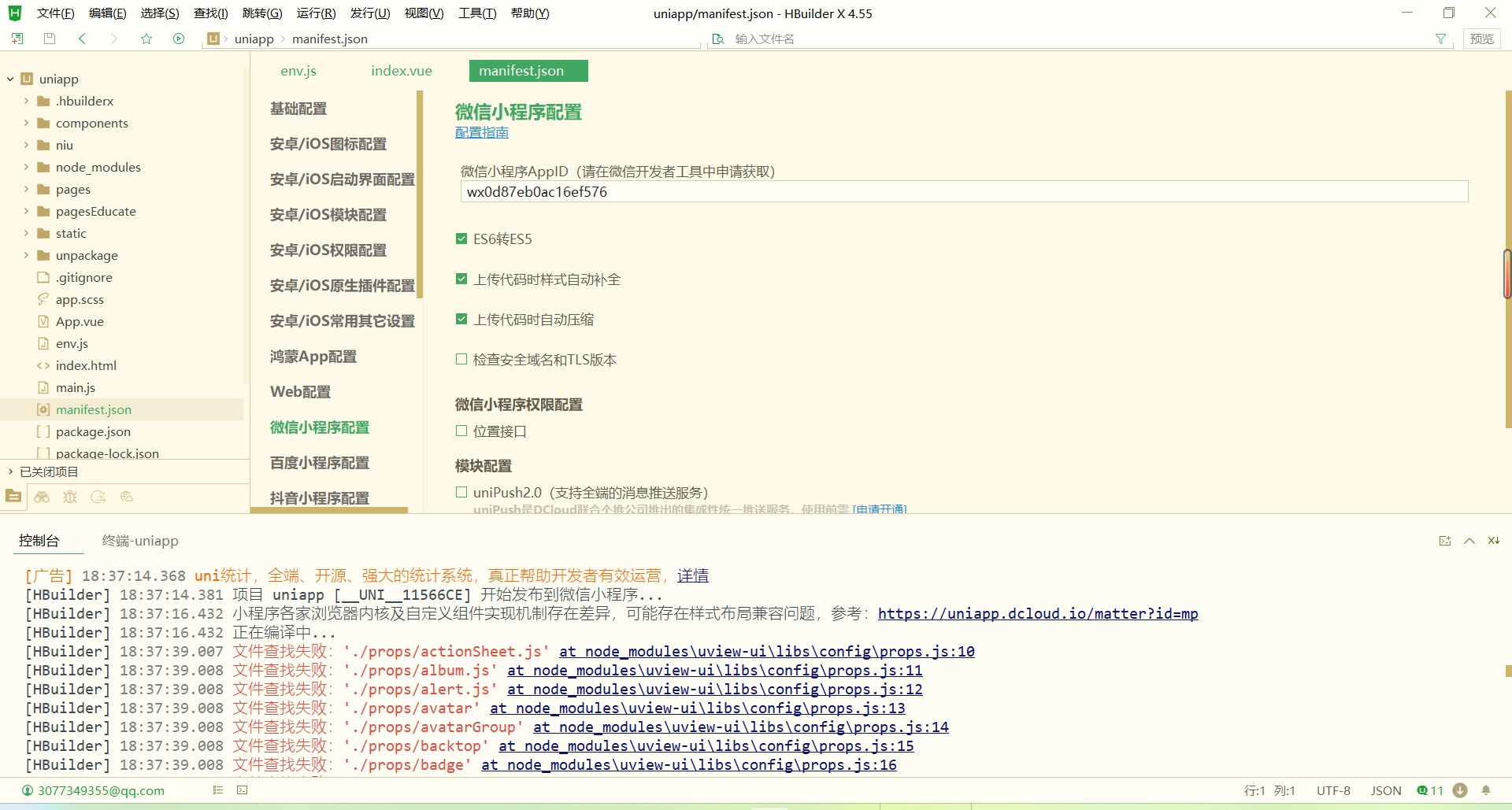Click the config category list vertical scrollbar

click(420, 194)
